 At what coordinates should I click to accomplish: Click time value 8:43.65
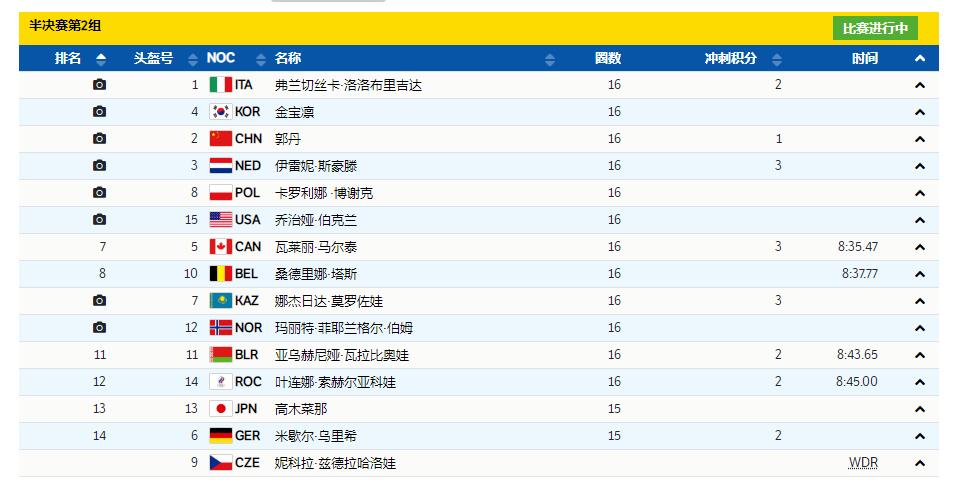[x=857, y=355]
